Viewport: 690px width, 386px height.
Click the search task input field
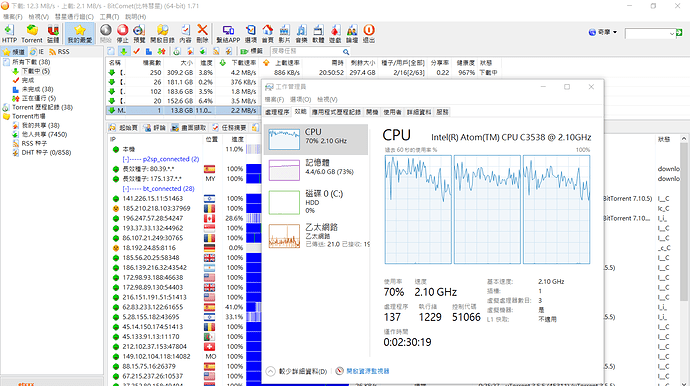click(x=306, y=51)
